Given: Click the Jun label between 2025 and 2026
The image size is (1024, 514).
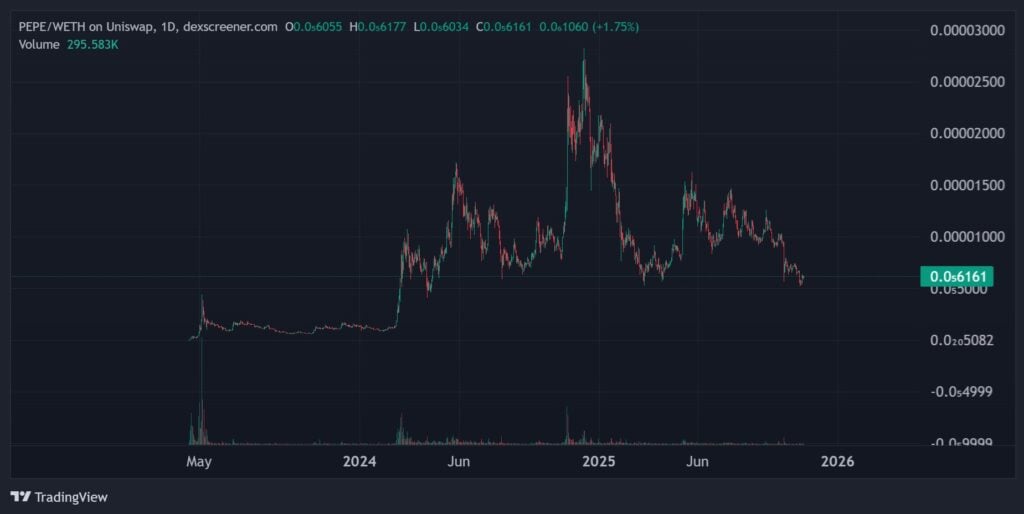Looking at the screenshot, I should click(x=698, y=461).
